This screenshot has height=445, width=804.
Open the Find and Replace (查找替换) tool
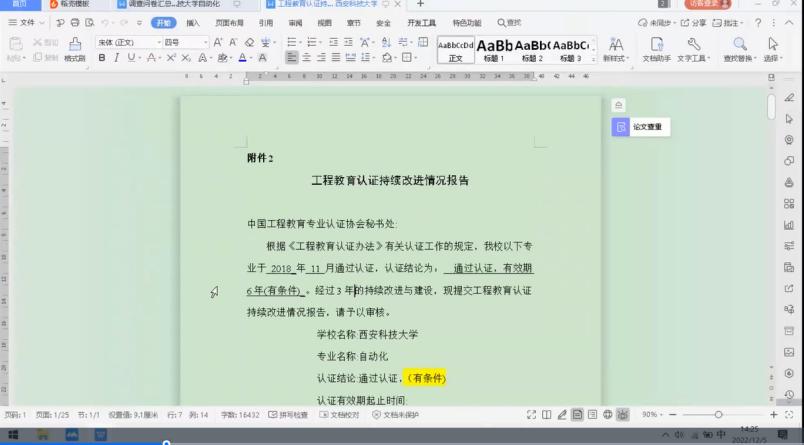click(740, 45)
